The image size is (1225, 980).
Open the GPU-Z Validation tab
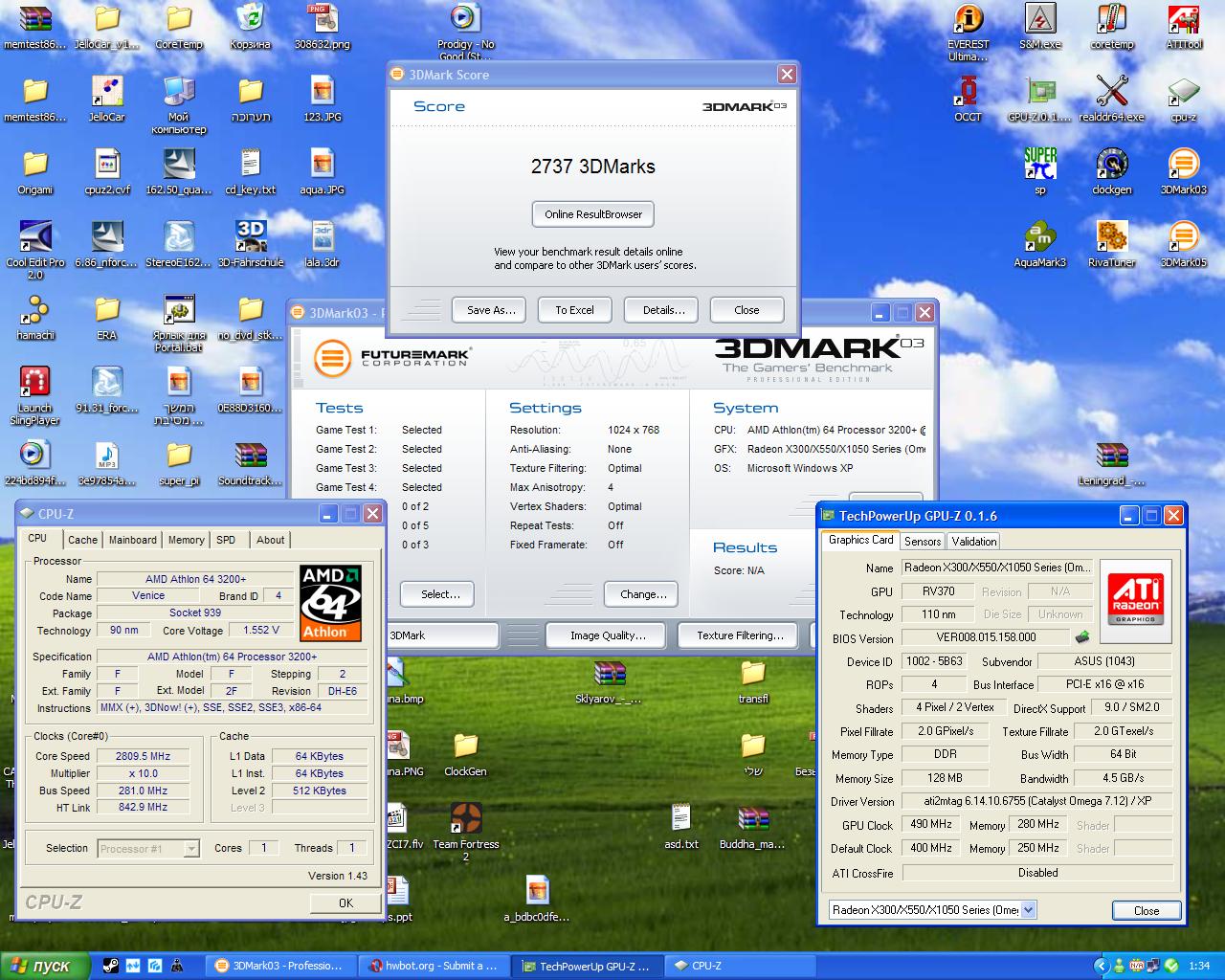pos(974,542)
